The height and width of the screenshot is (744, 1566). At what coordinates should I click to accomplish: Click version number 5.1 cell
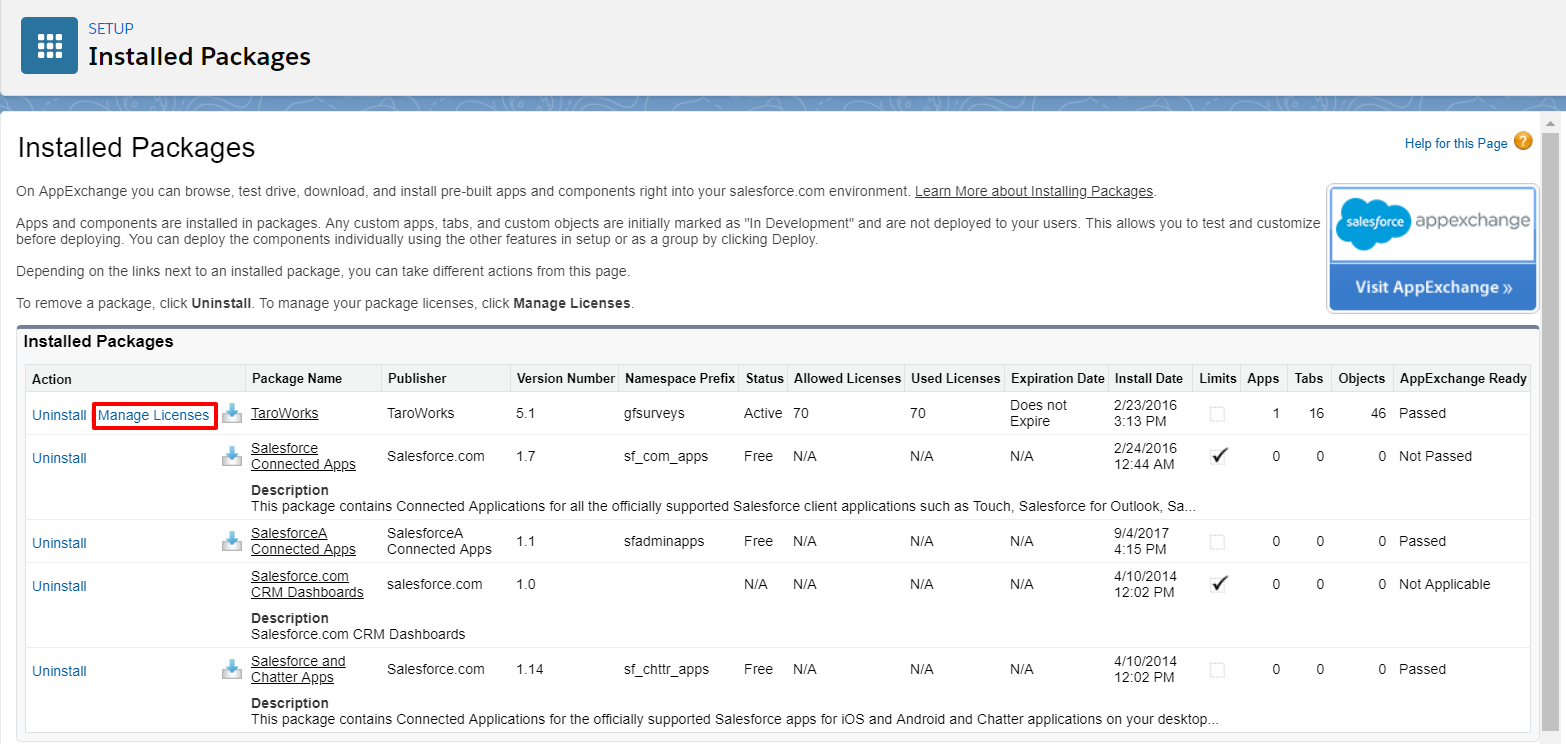[x=525, y=413]
